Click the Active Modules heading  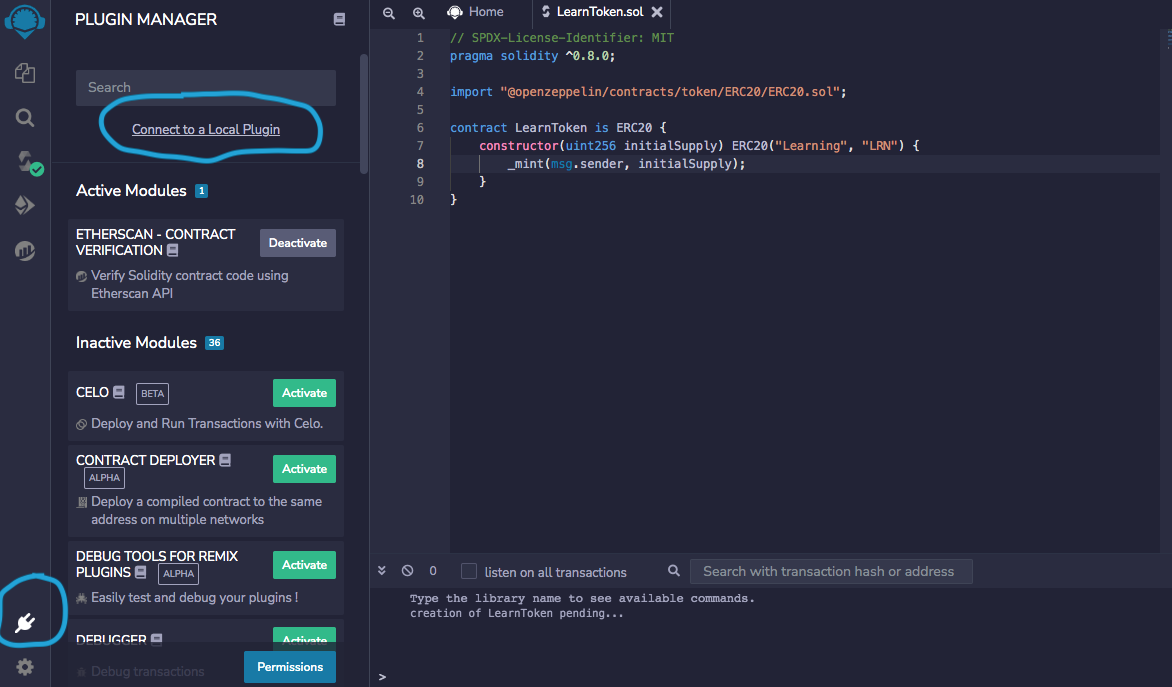tap(131, 191)
